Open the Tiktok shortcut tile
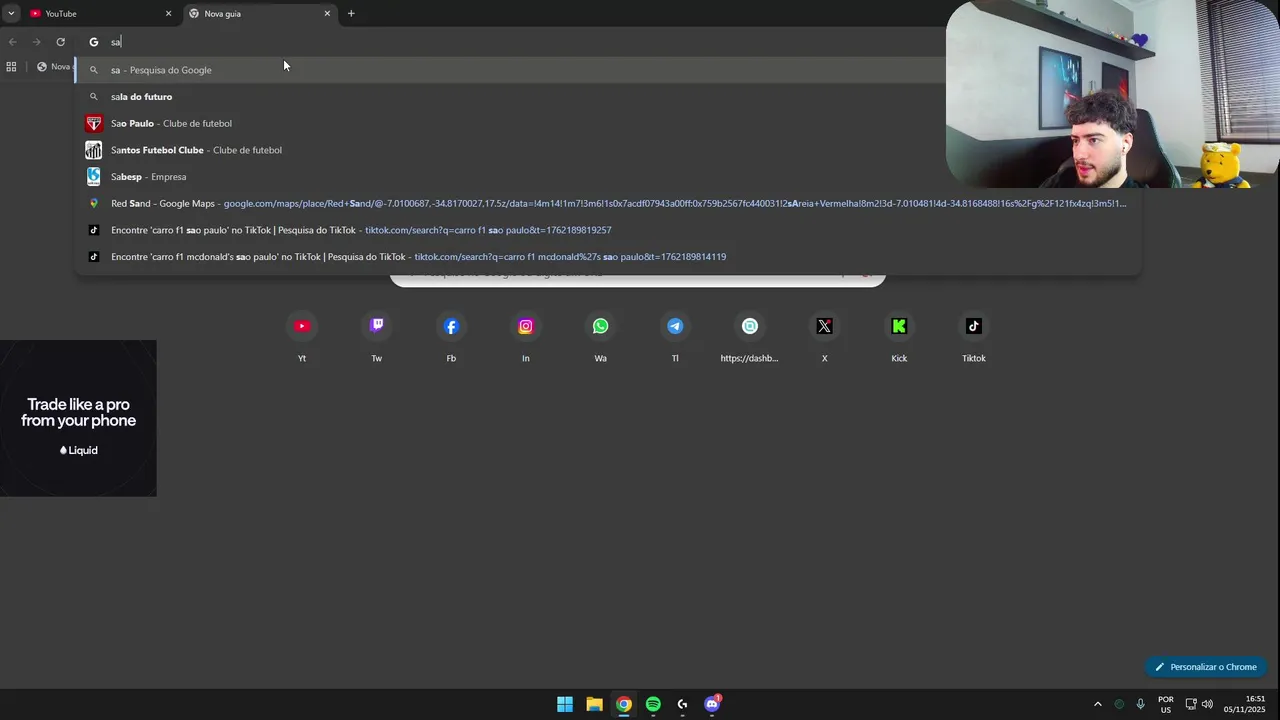The width and height of the screenshot is (1280, 720). click(974, 337)
